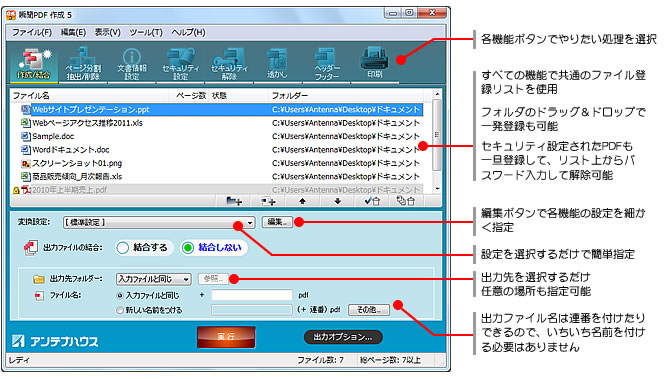Viewport: 670px width, 379px height.
Task: Click the ファイル名 pdf icon
Action: 39,295
